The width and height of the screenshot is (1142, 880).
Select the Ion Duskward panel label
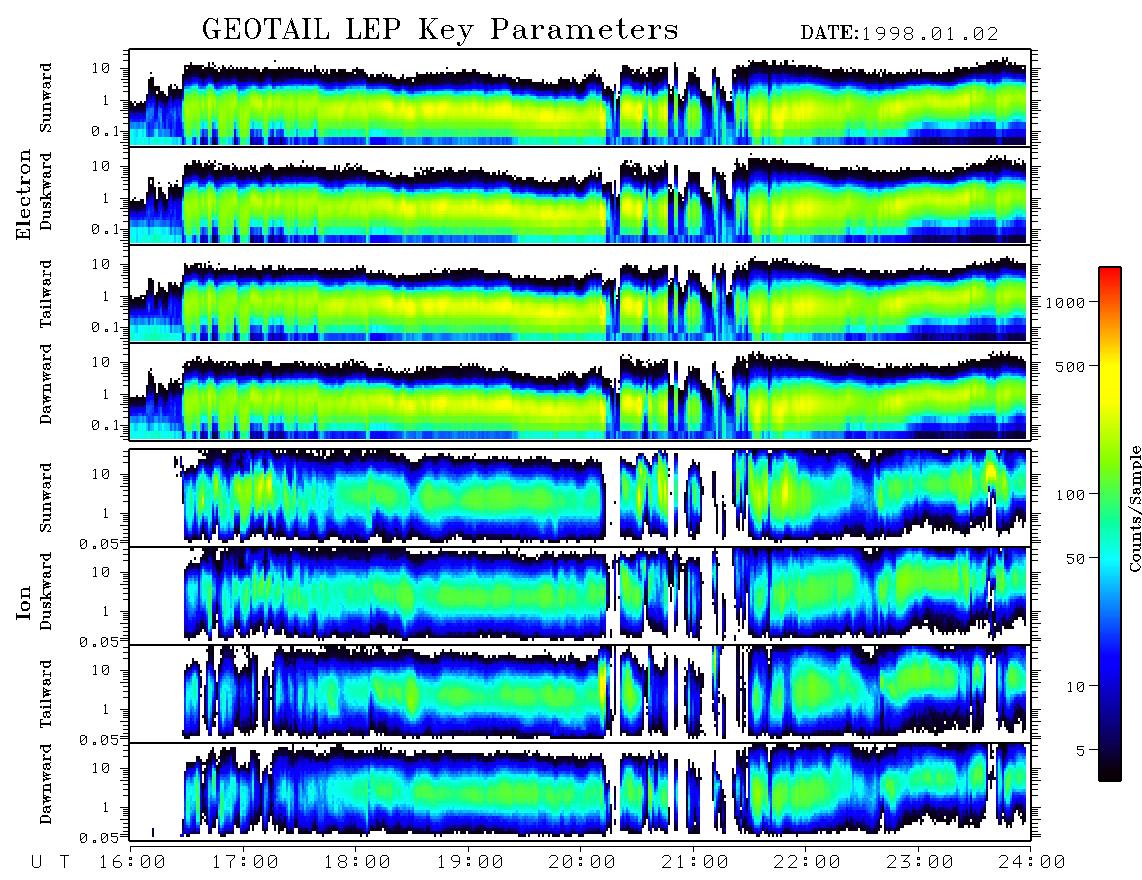click(x=46, y=592)
